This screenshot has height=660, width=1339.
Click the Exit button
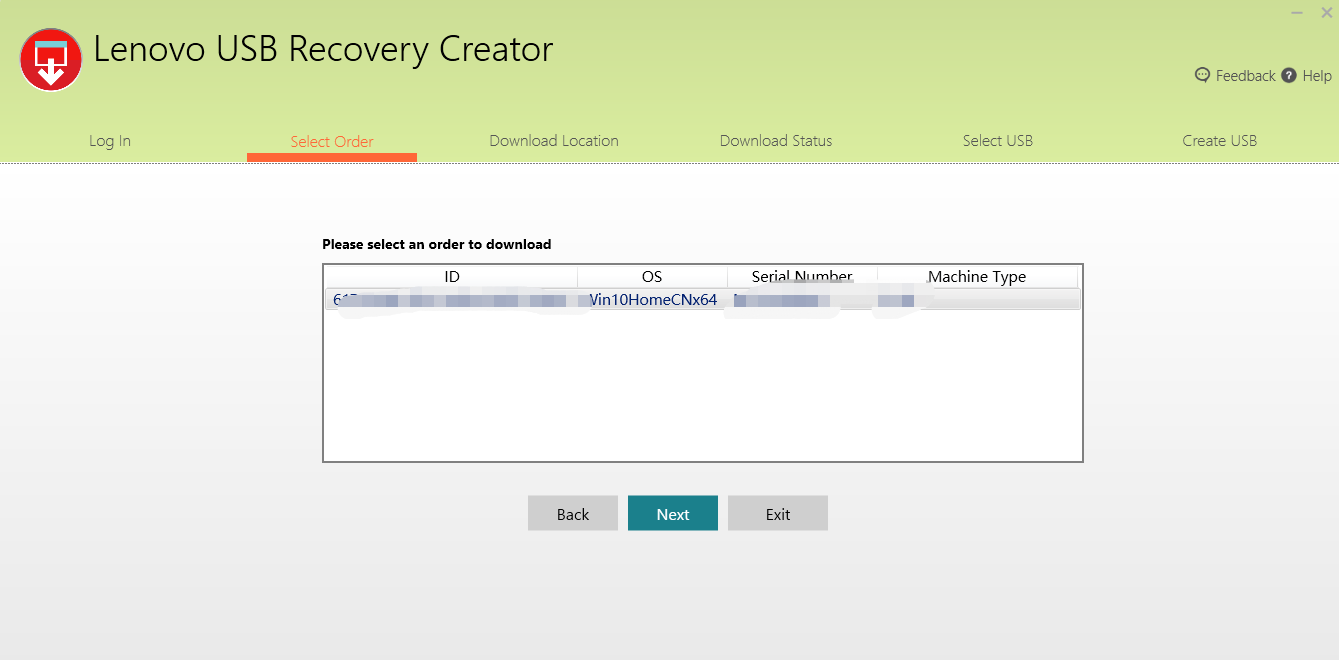coord(778,513)
